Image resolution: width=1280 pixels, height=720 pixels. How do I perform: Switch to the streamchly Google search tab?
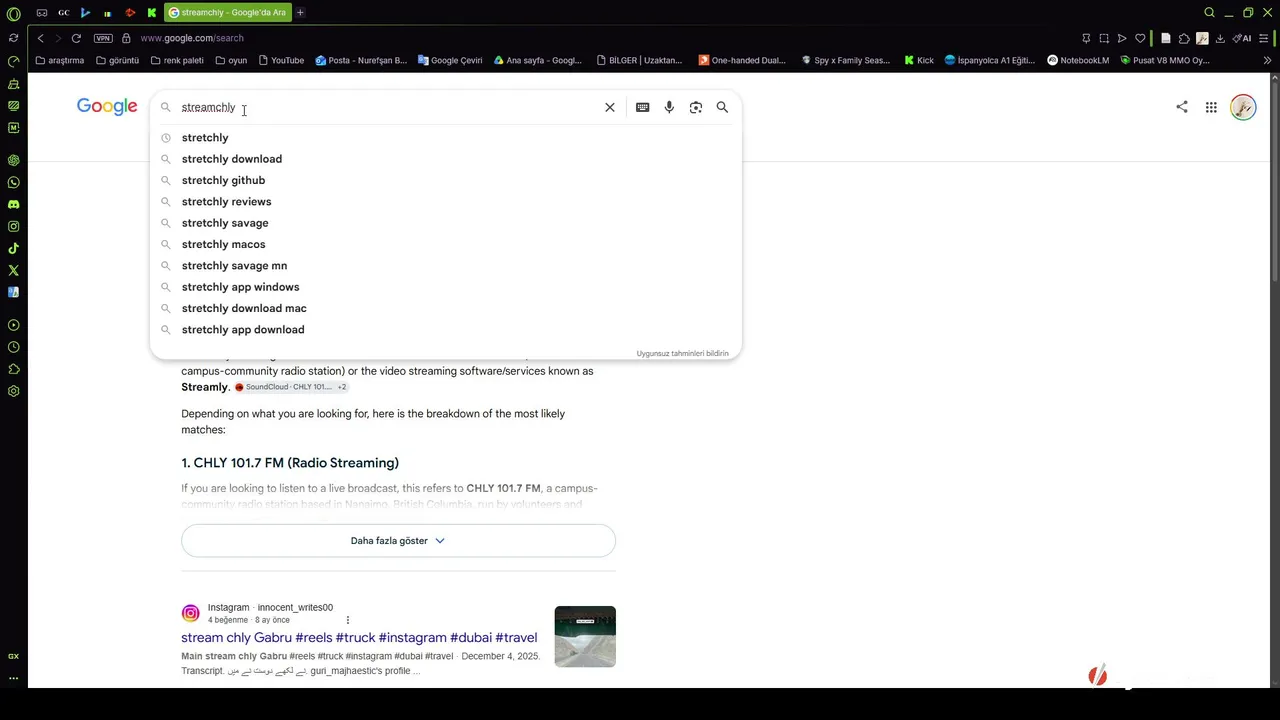click(228, 13)
